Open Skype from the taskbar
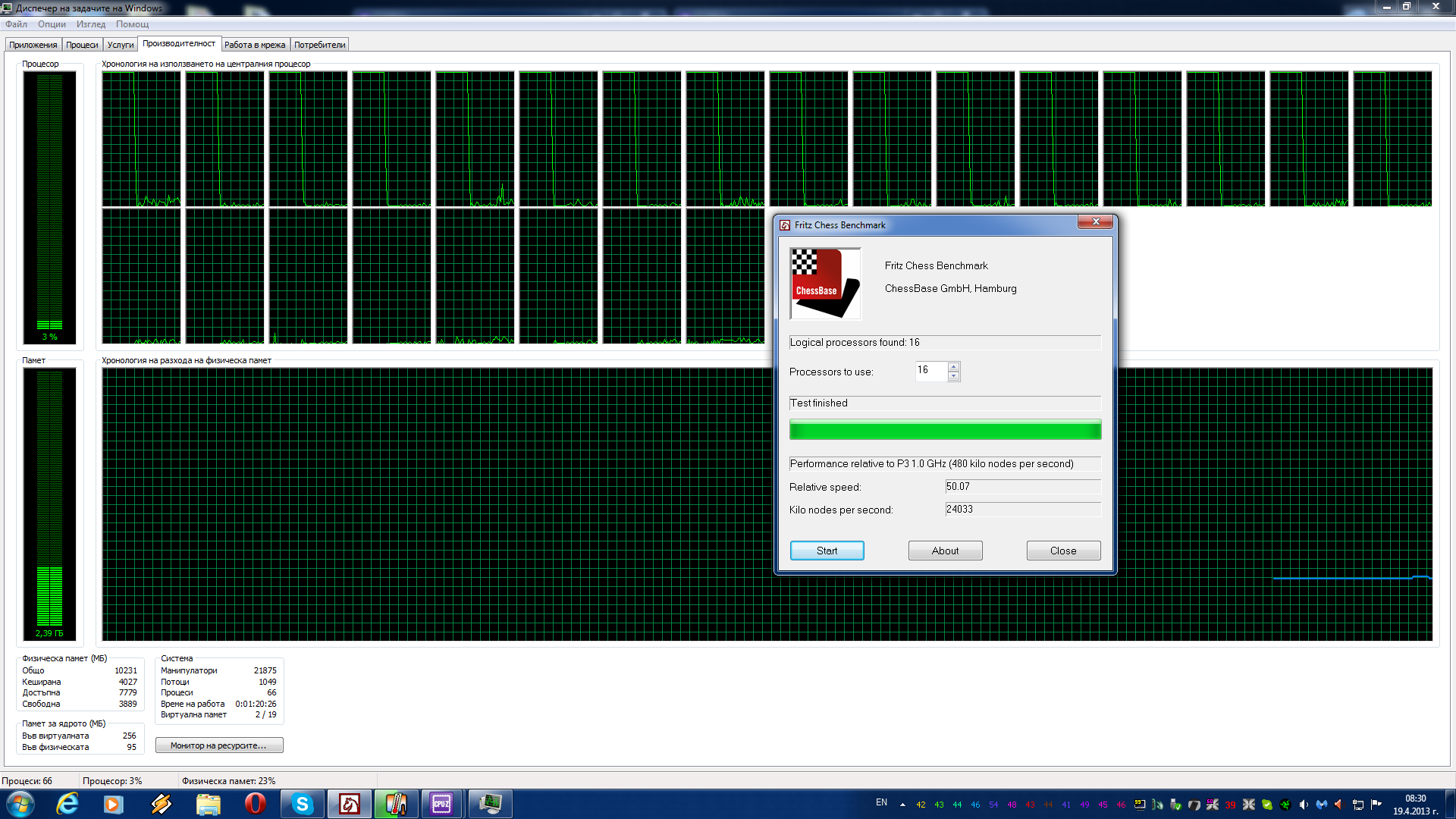1456x819 pixels. click(x=303, y=804)
